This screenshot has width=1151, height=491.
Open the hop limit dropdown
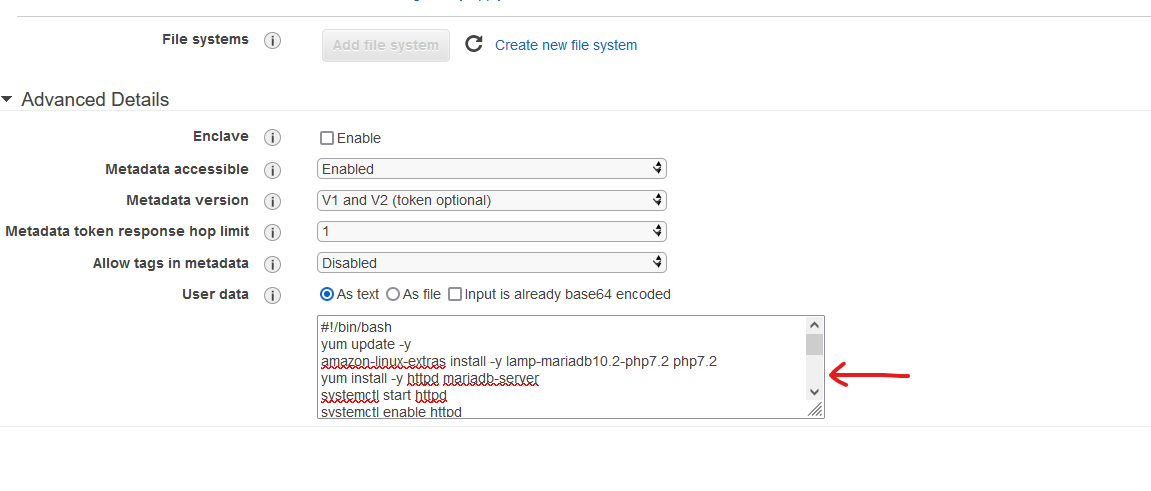[491, 231]
